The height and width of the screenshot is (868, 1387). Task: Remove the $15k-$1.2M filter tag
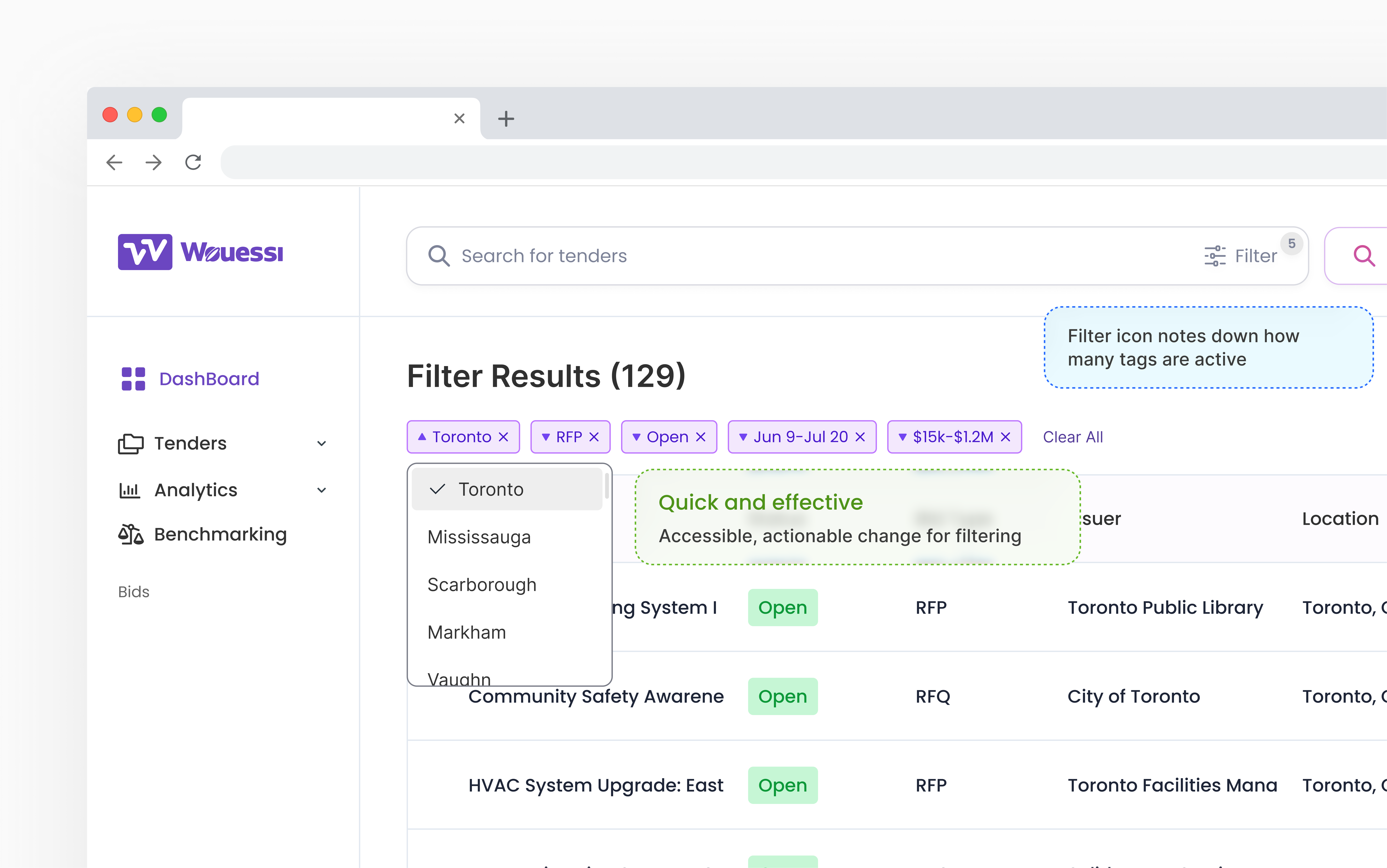point(1006,437)
